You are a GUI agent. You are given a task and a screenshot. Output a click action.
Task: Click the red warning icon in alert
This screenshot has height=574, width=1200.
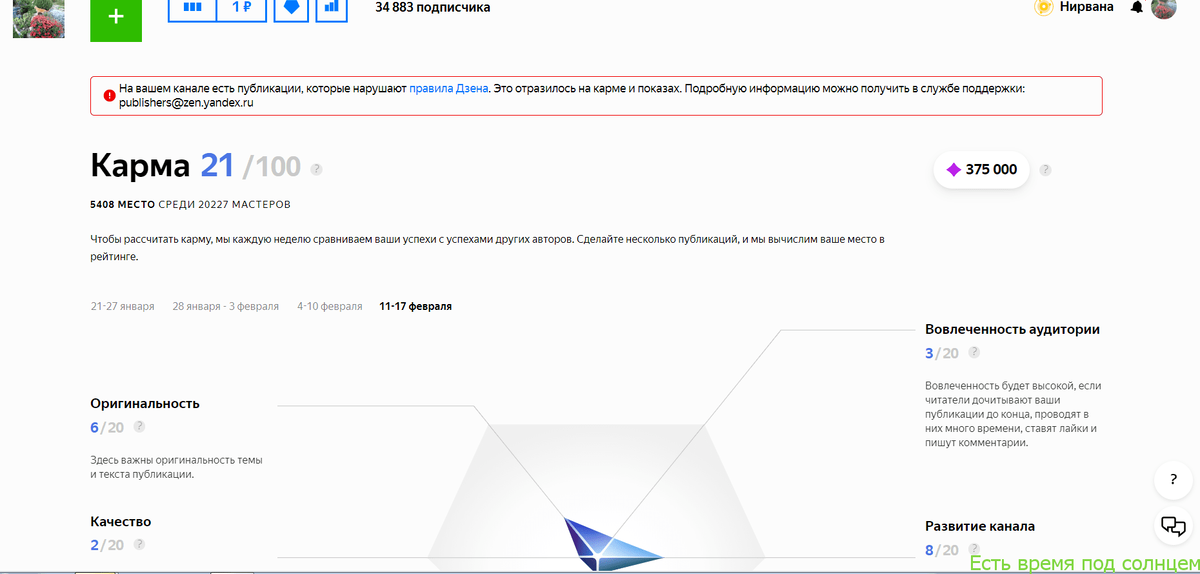(x=108, y=96)
